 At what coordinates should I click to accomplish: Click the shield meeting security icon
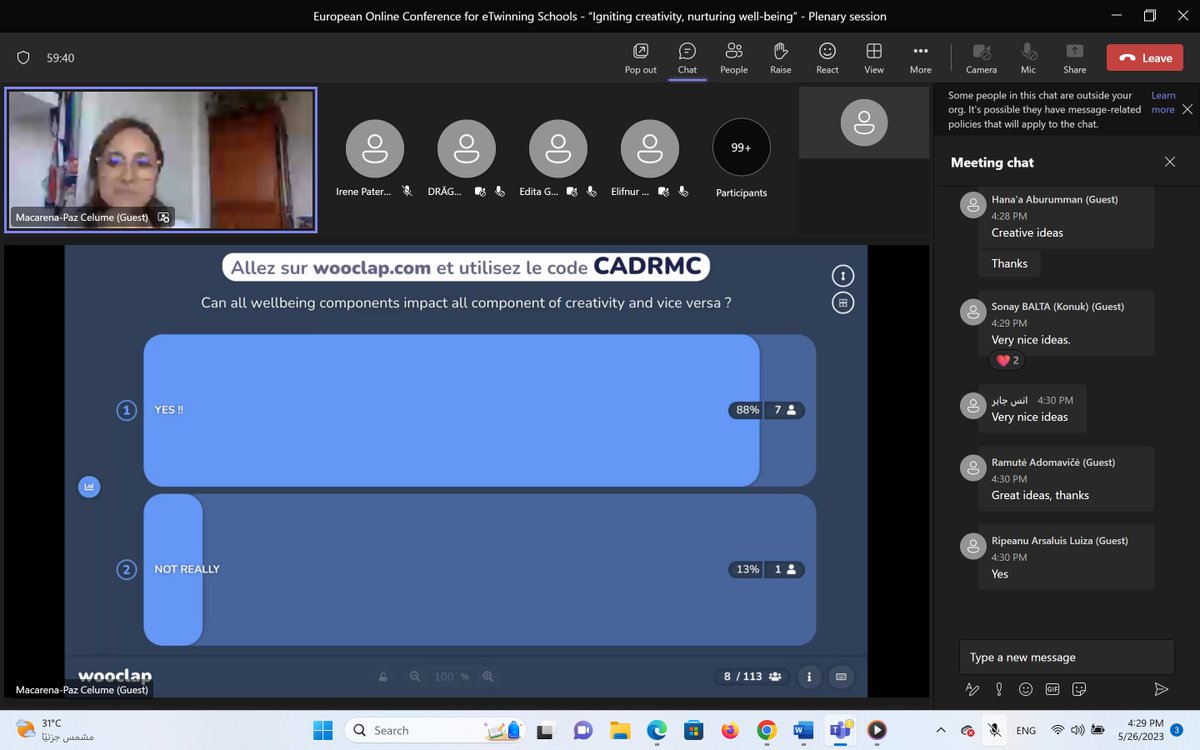(x=22, y=58)
